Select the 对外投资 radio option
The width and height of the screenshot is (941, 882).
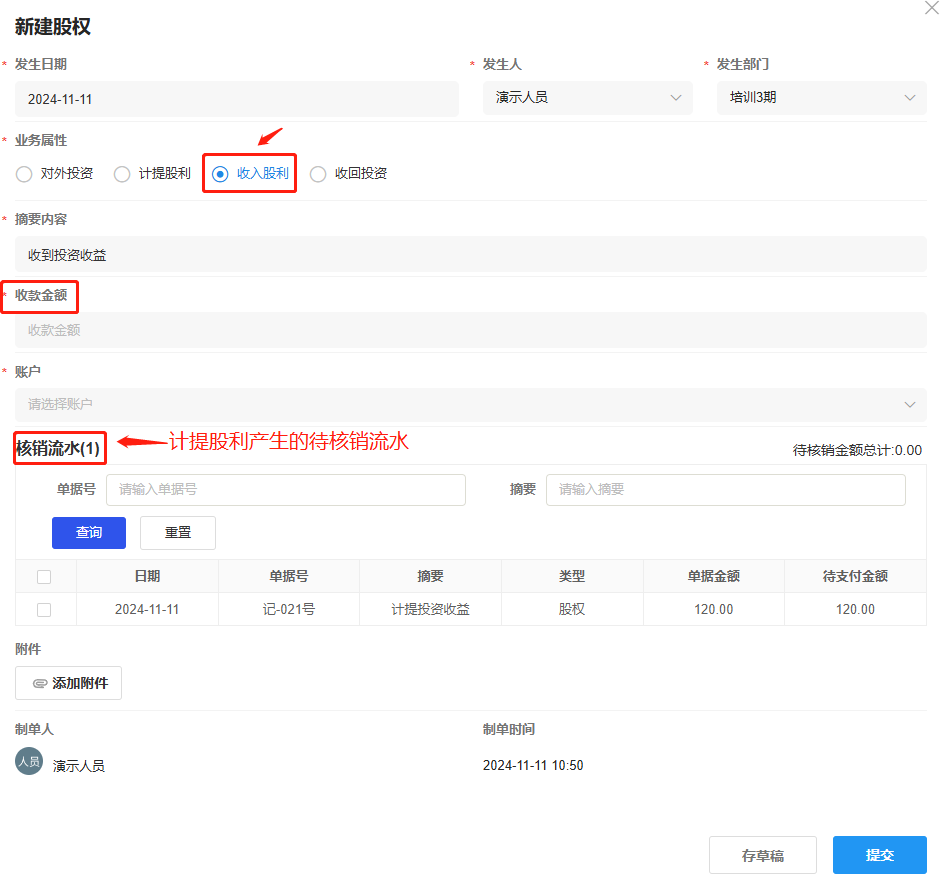coord(24,174)
